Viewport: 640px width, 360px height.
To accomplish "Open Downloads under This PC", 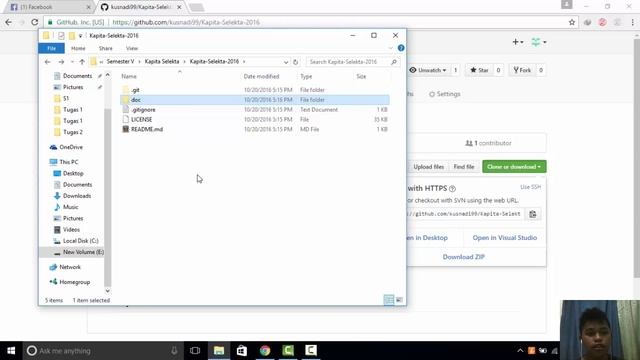I will (x=76, y=196).
